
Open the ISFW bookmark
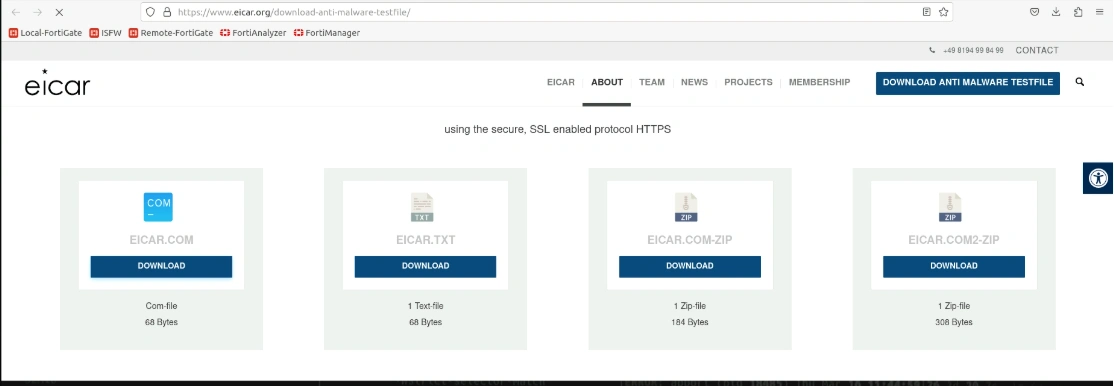click(106, 33)
